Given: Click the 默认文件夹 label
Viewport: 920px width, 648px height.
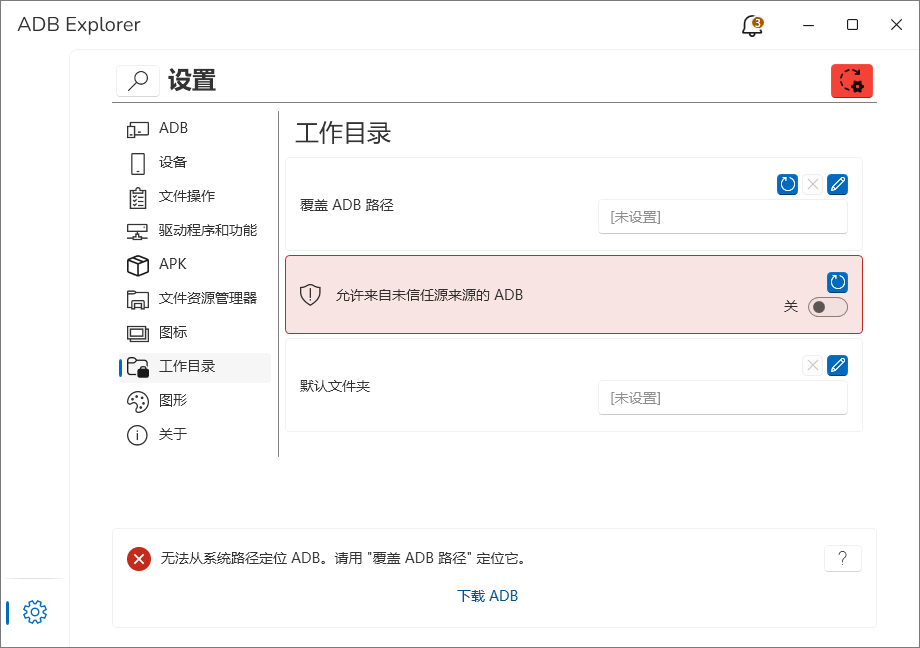Looking at the screenshot, I should click(x=335, y=386).
